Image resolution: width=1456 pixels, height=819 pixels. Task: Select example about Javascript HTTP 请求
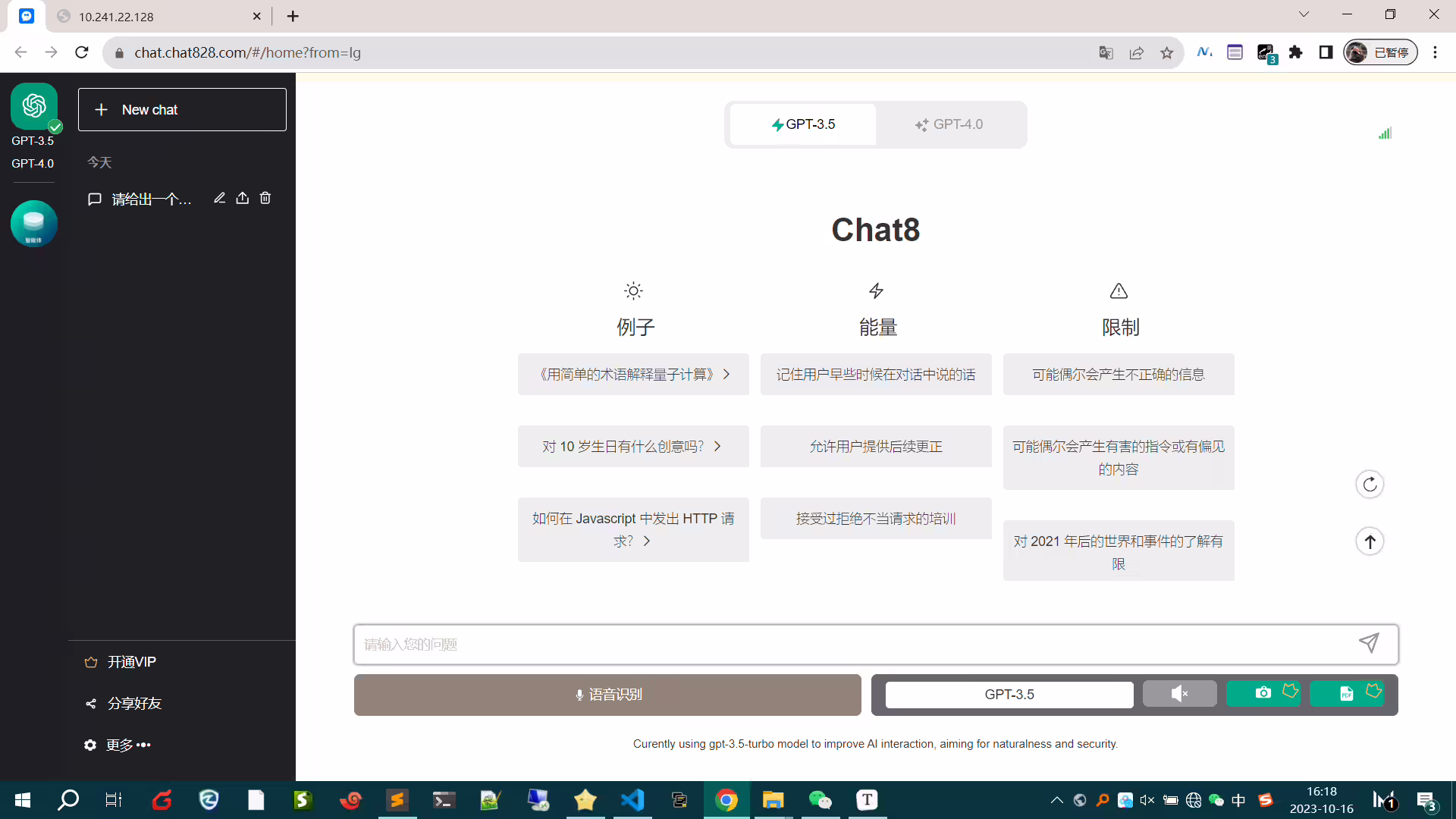click(633, 529)
